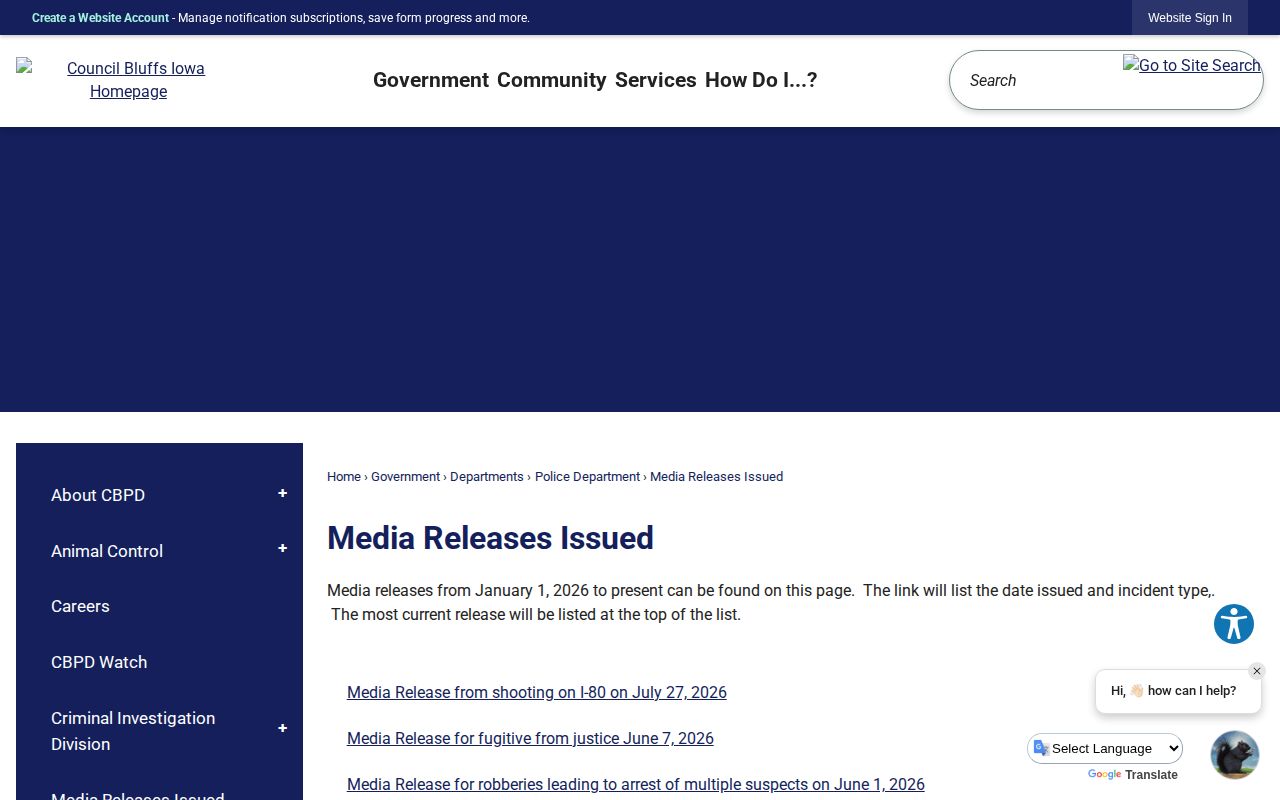The height and width of the screenshot is (800, 1280).
Task: Go to Council Bluffs Iowa Homepage logo
Action: tap(128, 80)
